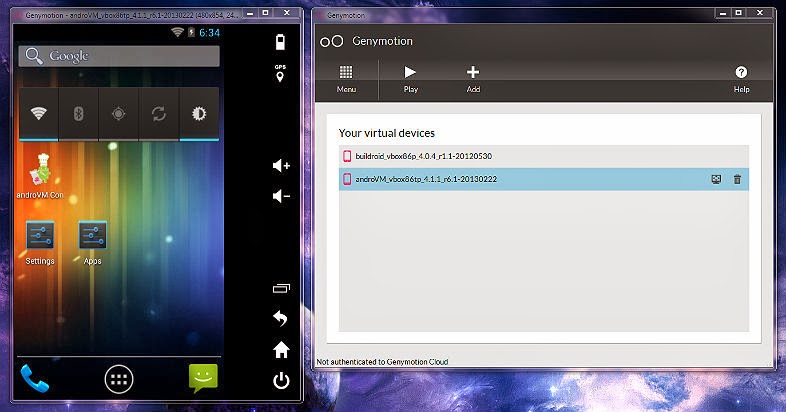
Task: Add a new virtual device
Action: (473, 79)
